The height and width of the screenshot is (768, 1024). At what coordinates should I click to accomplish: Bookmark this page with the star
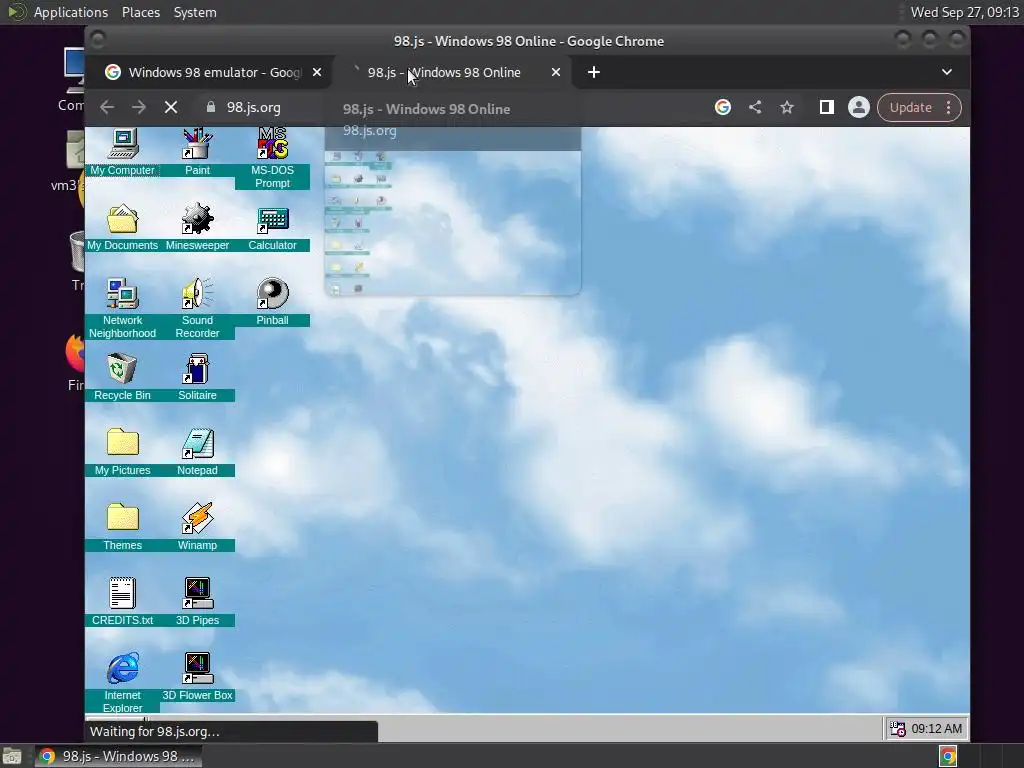coord(787,107)
